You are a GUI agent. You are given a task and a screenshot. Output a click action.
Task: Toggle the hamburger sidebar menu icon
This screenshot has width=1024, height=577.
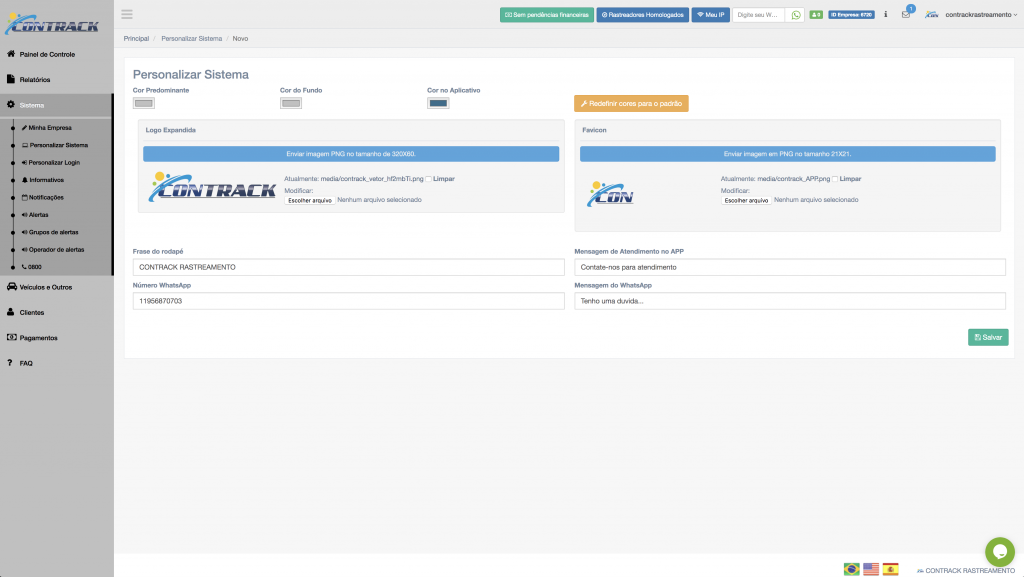(126, 14)
